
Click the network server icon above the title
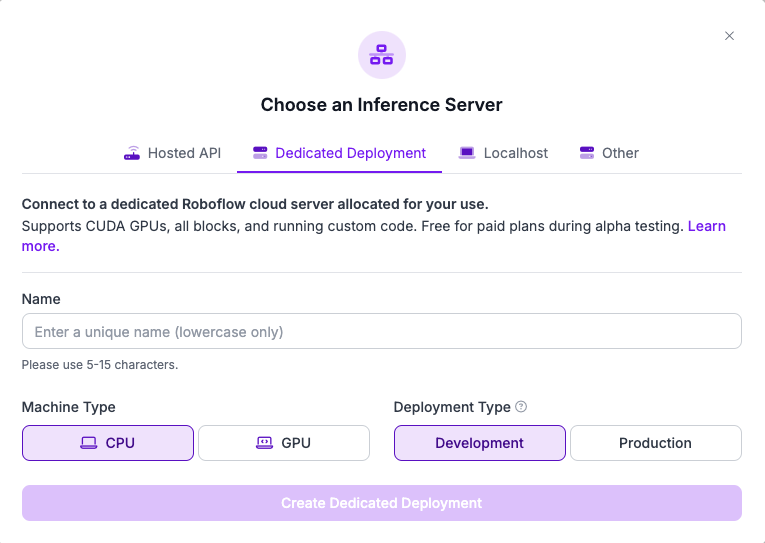(x=382, y=55)
